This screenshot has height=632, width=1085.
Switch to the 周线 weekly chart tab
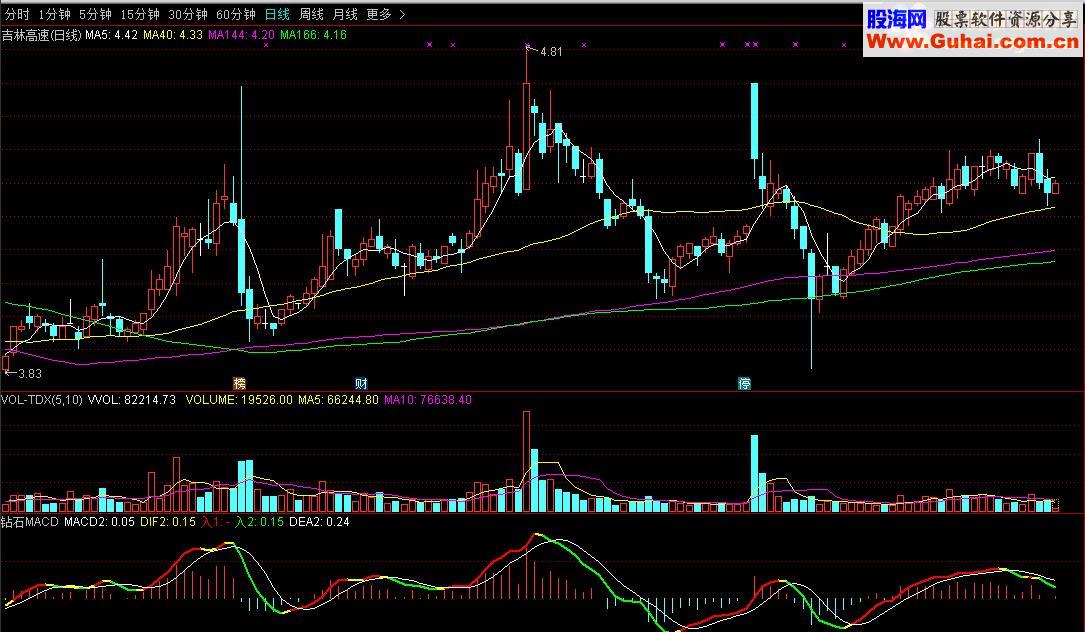311,14
